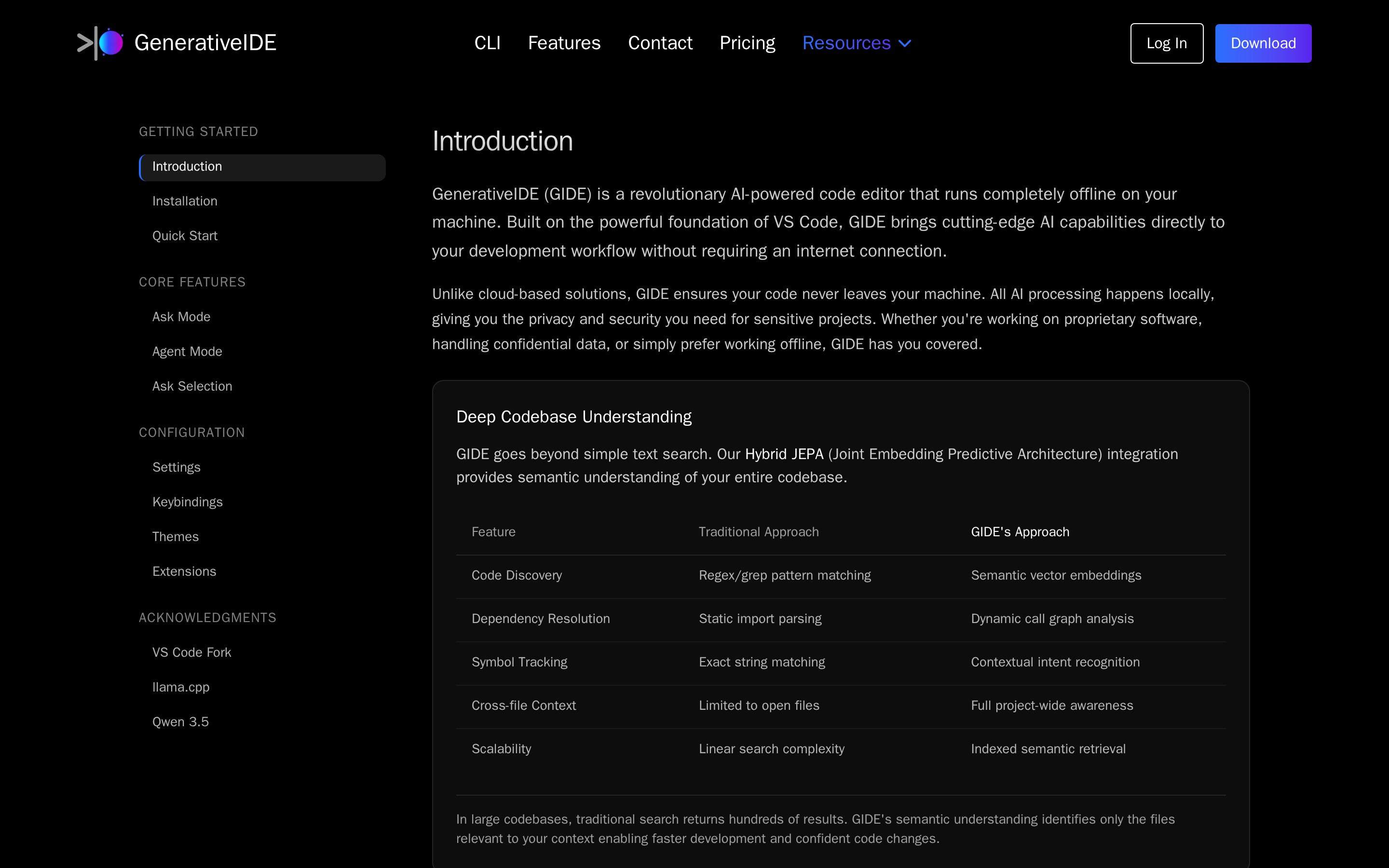Click the Full project-wide awareness cell
The height and width of the screenshot is (868, 1389).
click(x=1052, y=705)
